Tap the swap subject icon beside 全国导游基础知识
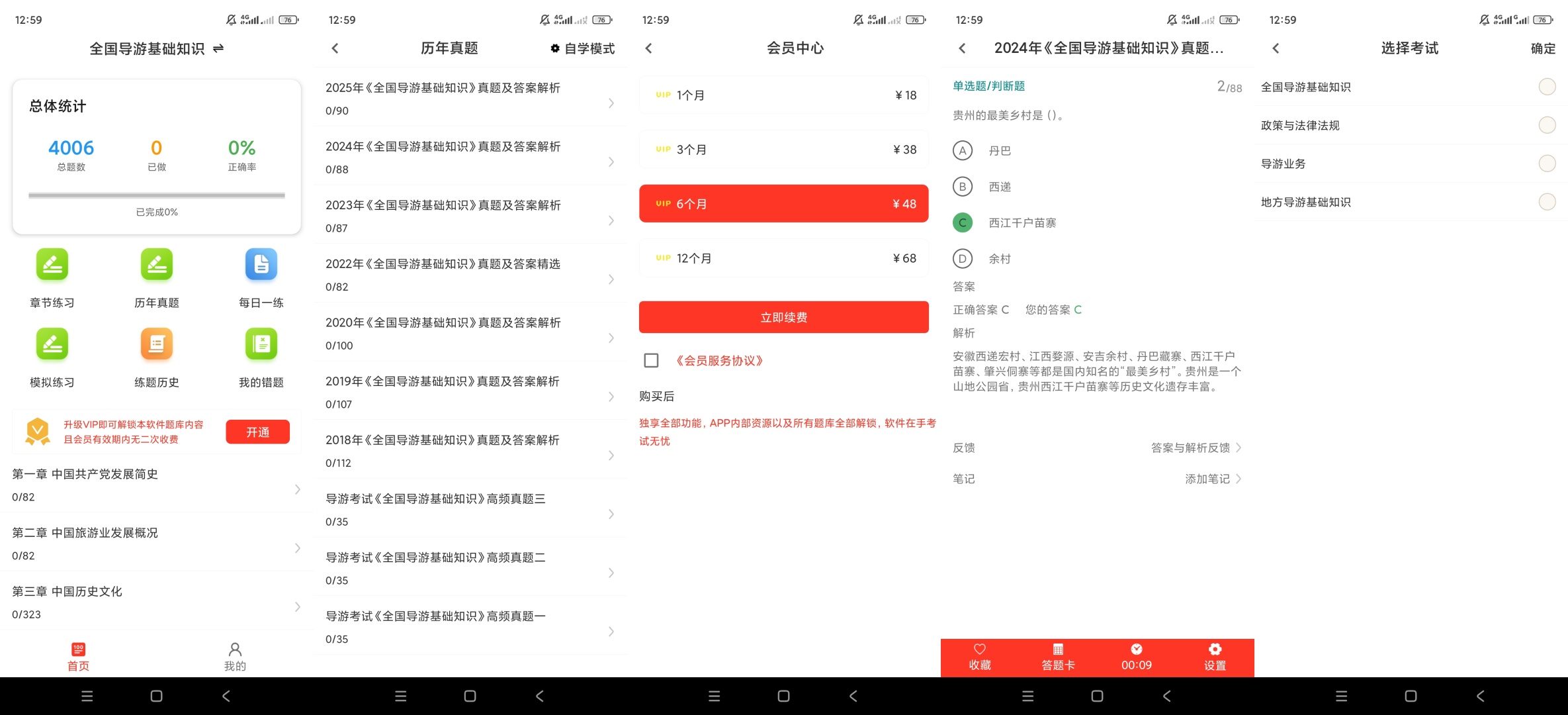1568x715 pixels. (218, 48)
